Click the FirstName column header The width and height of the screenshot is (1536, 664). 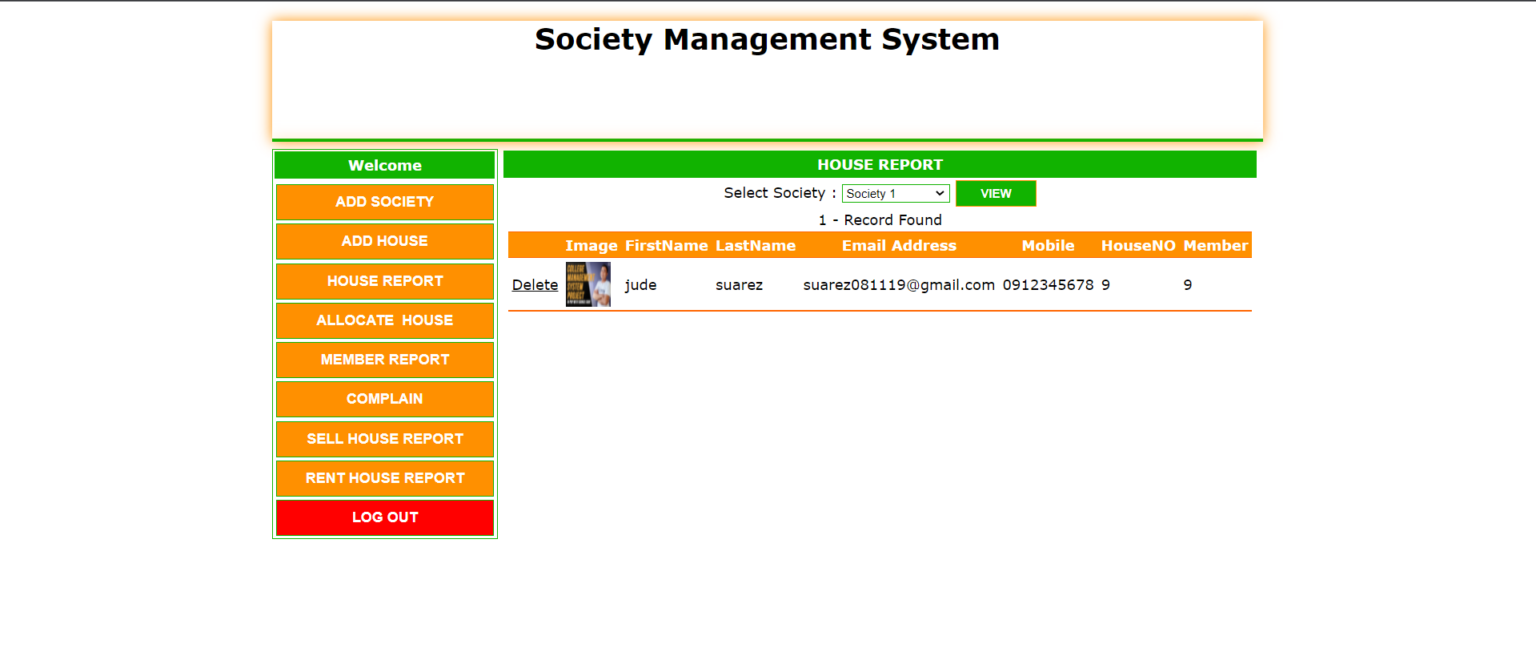(x=666, y=245)
